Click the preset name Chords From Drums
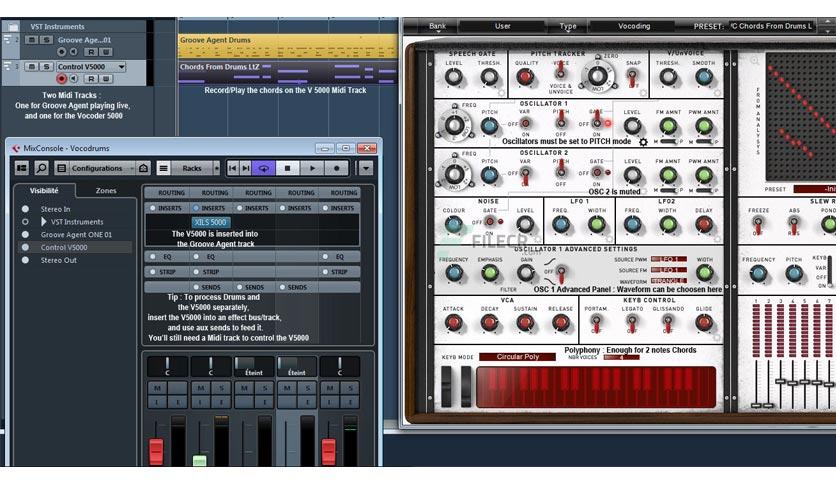This screenshot has height=484, width=836. 771,26
